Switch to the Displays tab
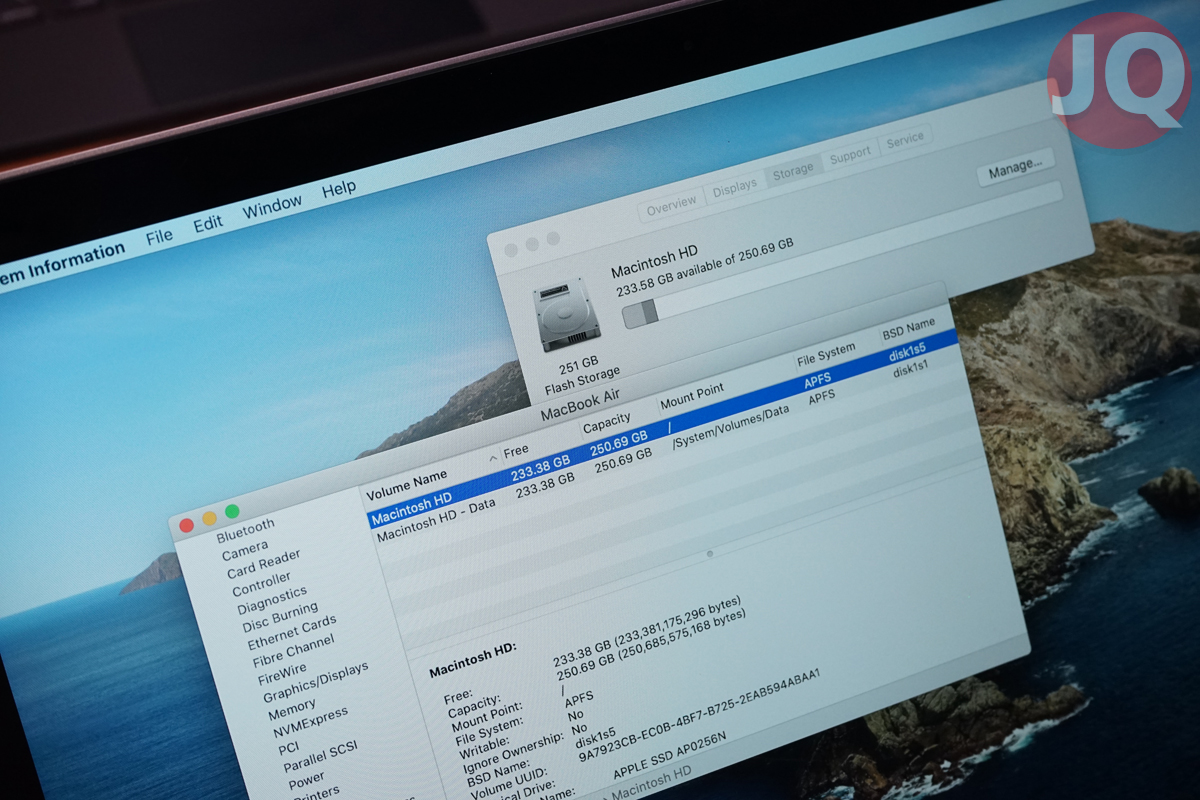1200x800 pixels. pyautogui.click(x=735, y=189)
